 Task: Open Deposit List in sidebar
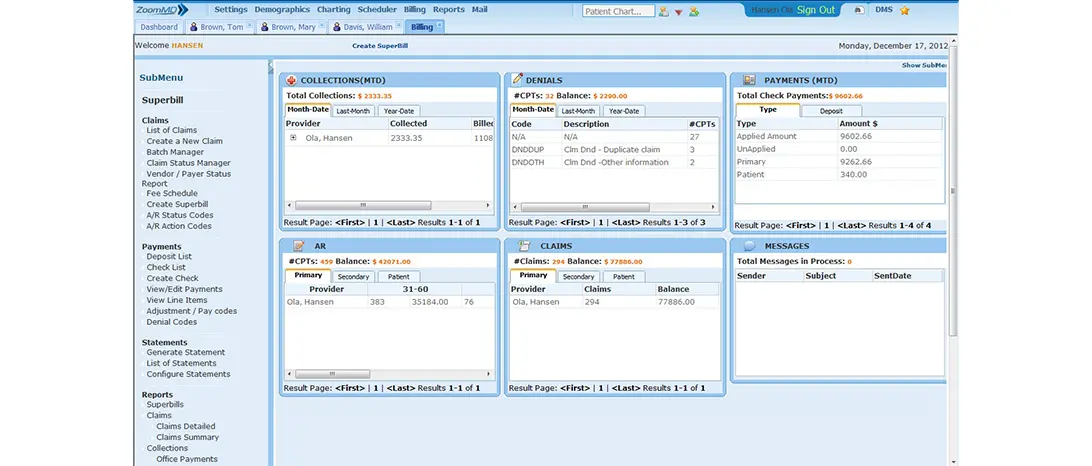click(169, 256)
